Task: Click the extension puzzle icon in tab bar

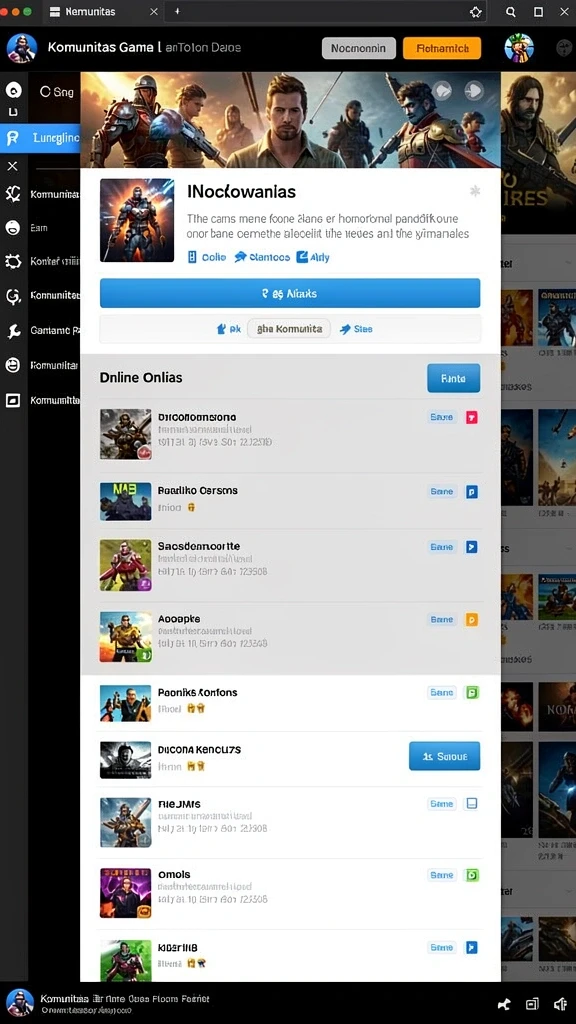Action: tap(475, 12)
